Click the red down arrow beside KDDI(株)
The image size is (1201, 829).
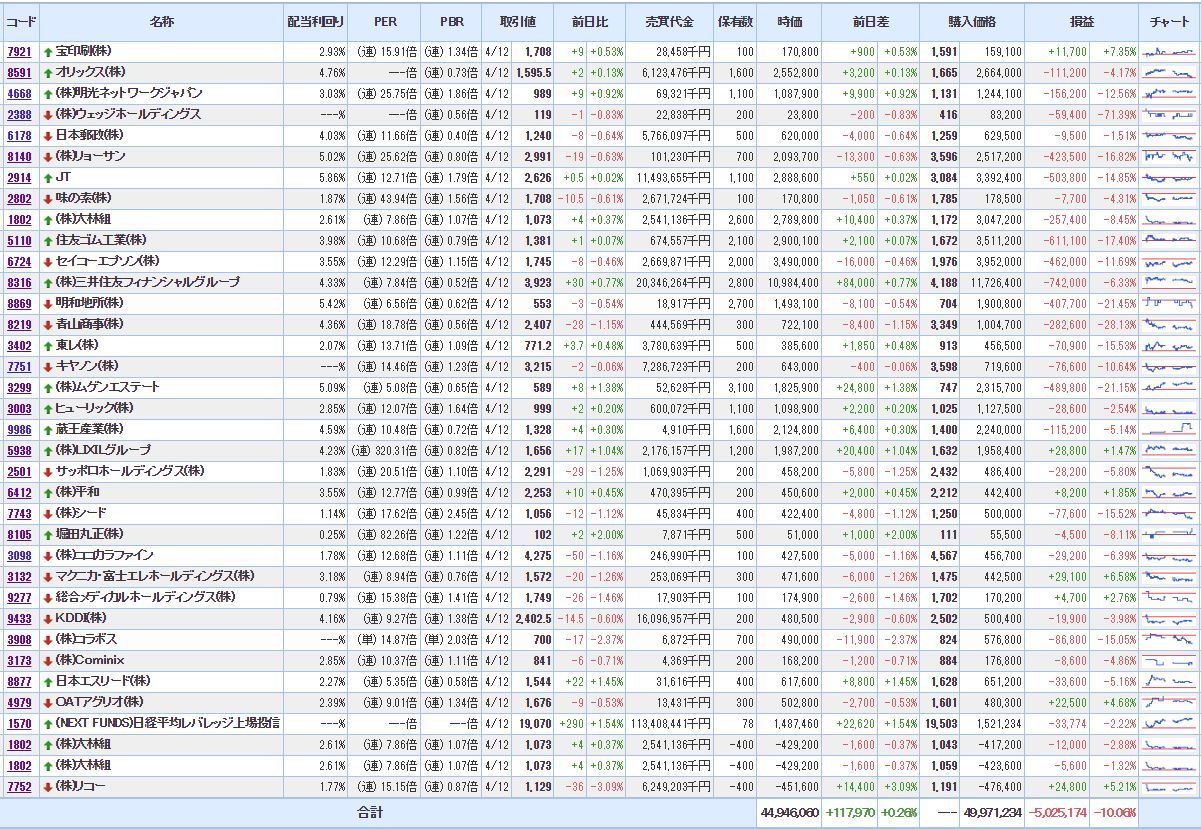click(x=48, y=618)
